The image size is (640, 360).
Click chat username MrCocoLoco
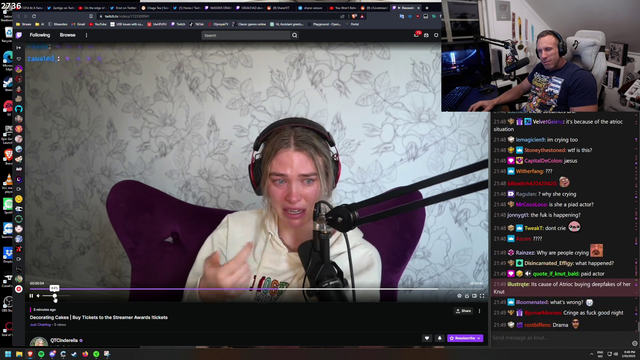click(x=531, y=204)
